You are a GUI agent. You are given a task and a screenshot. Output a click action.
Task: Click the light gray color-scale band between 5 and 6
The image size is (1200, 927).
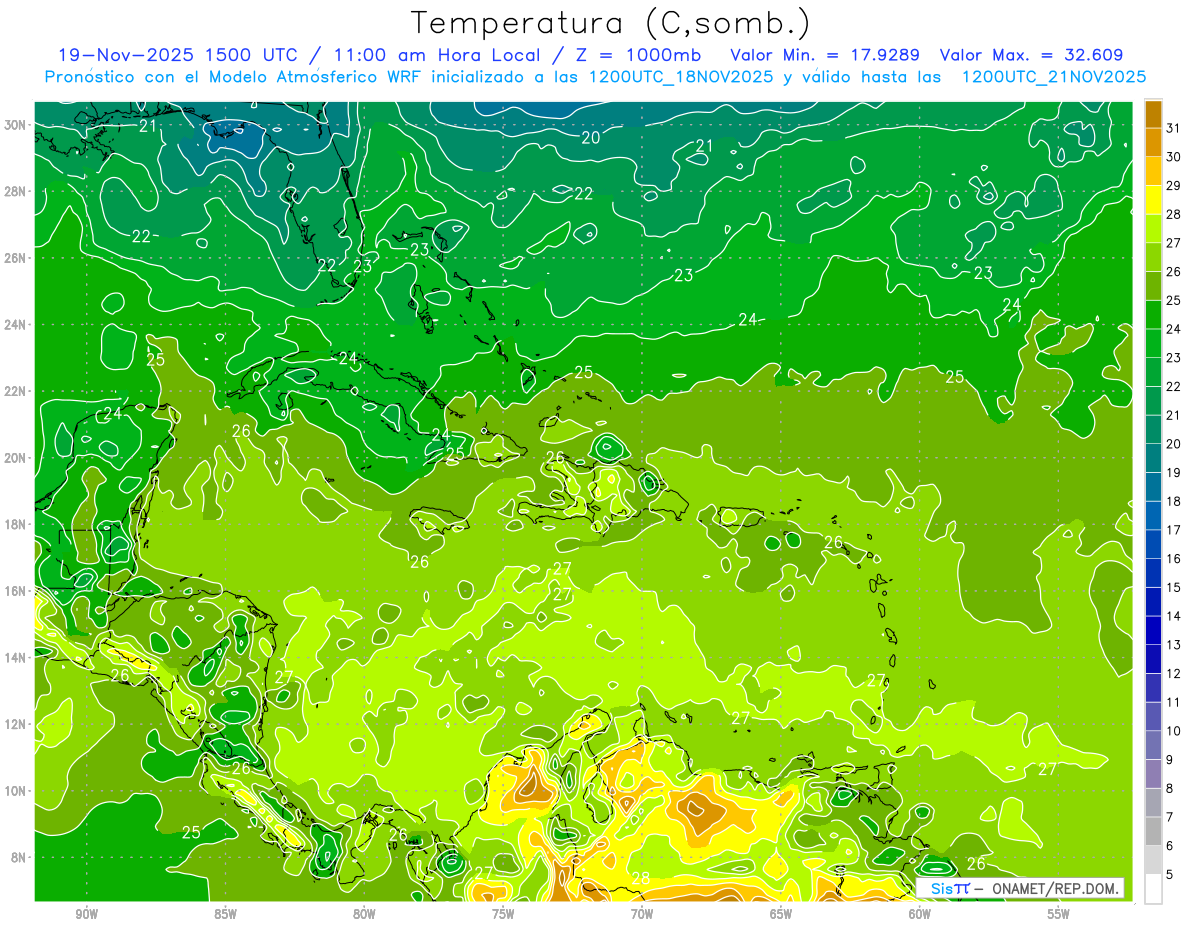(x=1153, y=860)
